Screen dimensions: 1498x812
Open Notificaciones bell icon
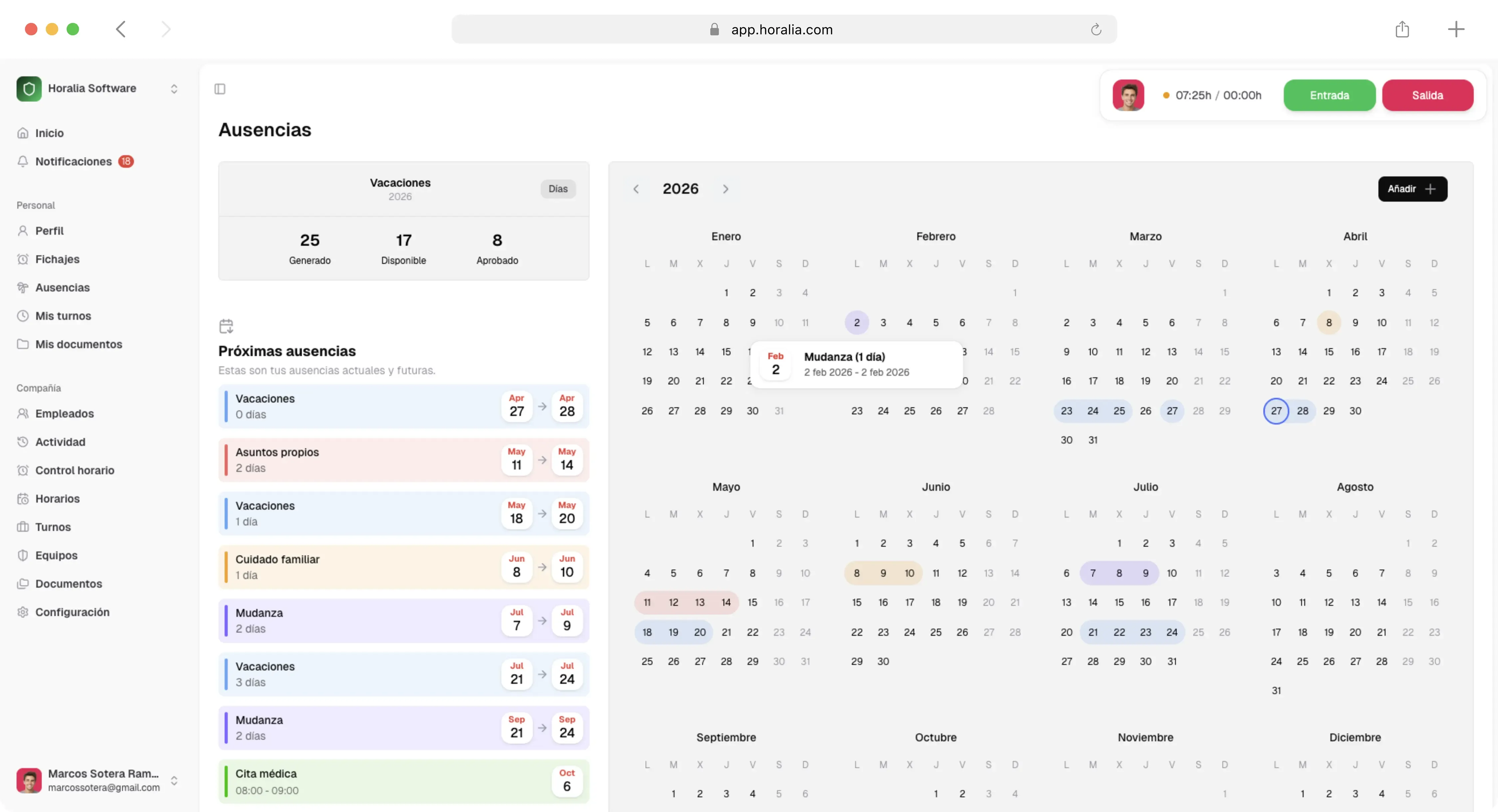click(x=23, y=162)
